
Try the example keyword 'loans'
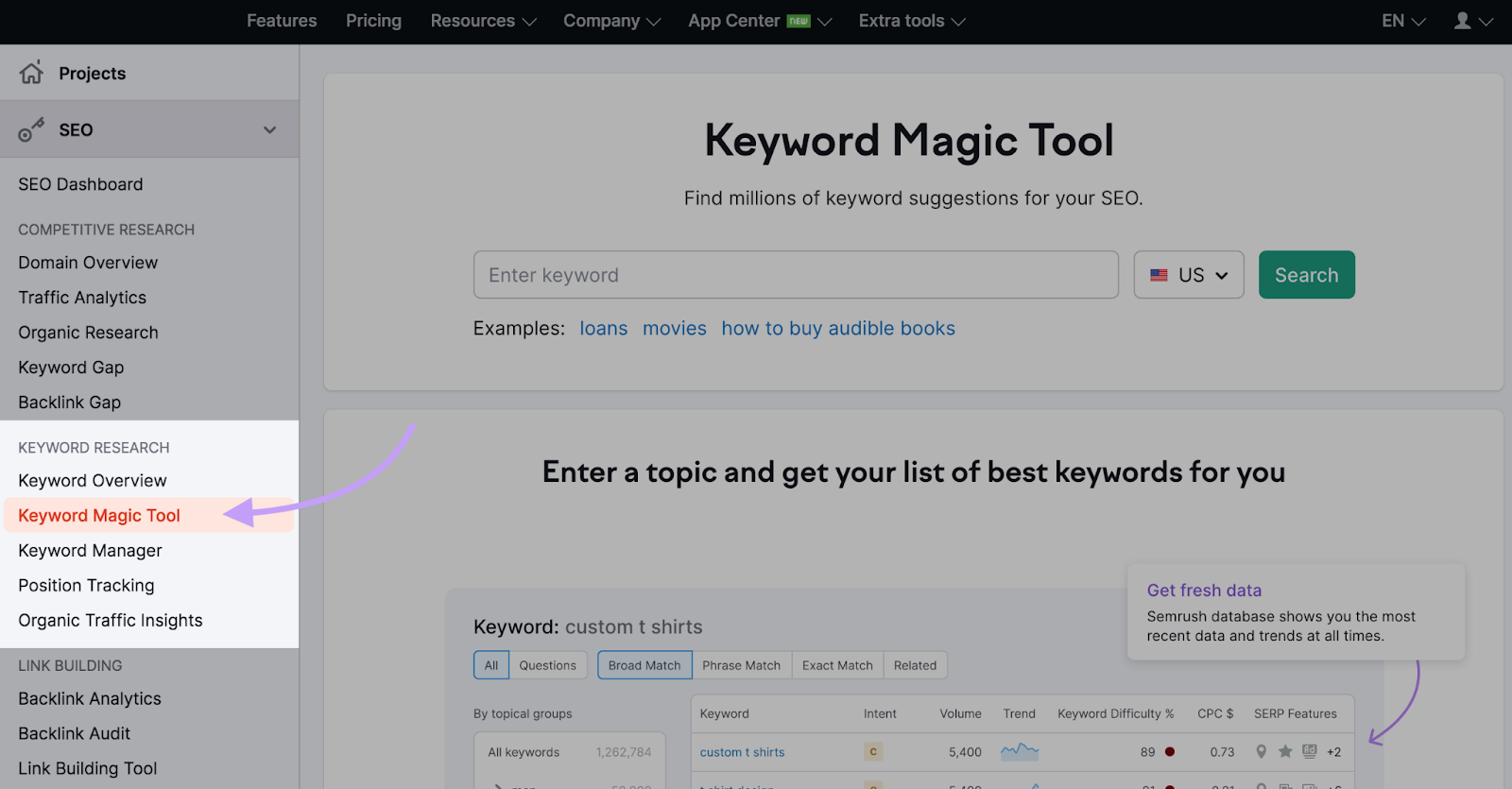(x=603, y=329)
